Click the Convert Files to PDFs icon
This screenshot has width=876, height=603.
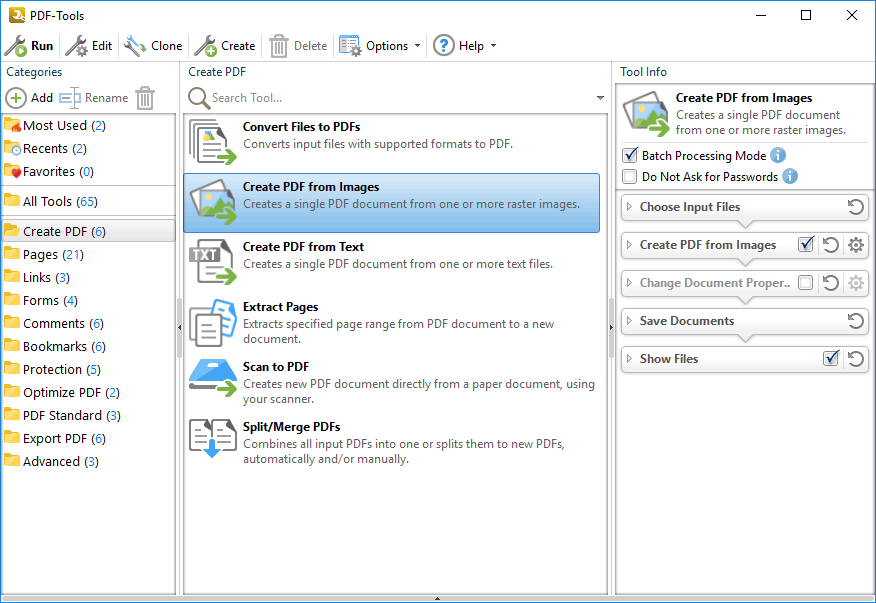point(213,141)
